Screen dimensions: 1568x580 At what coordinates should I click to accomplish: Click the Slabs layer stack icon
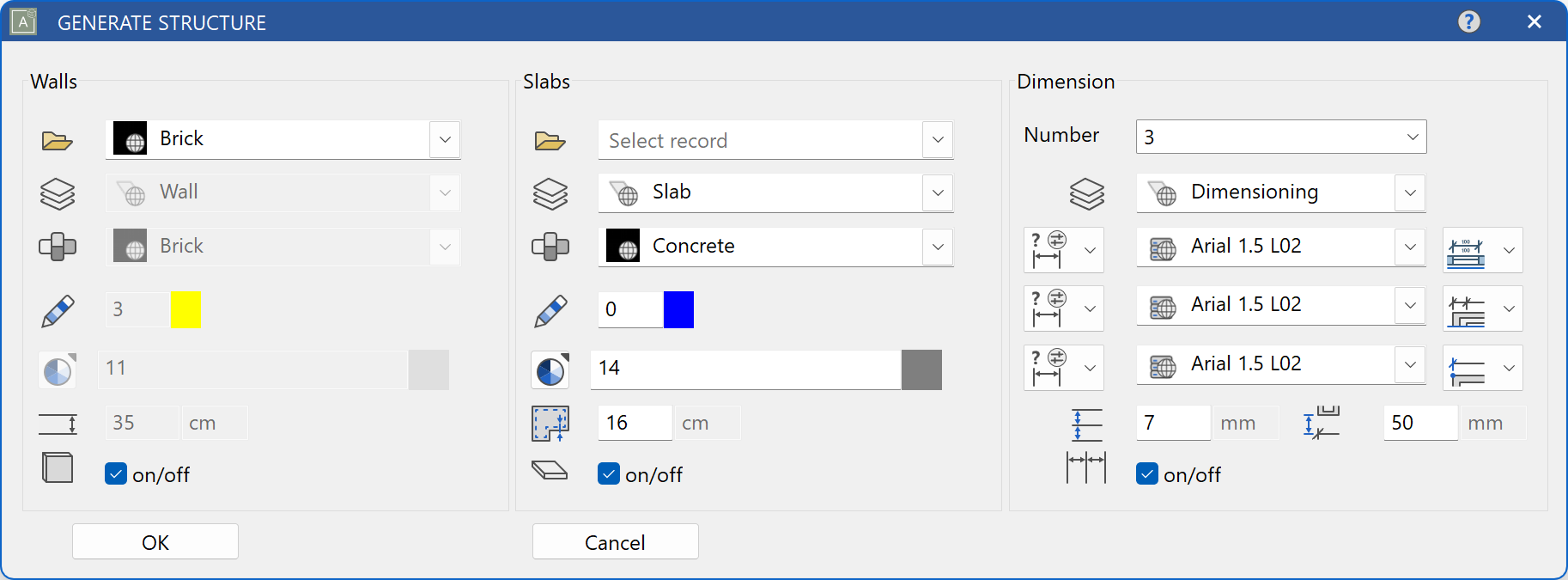pyautogui.click(x=550, y=194)
